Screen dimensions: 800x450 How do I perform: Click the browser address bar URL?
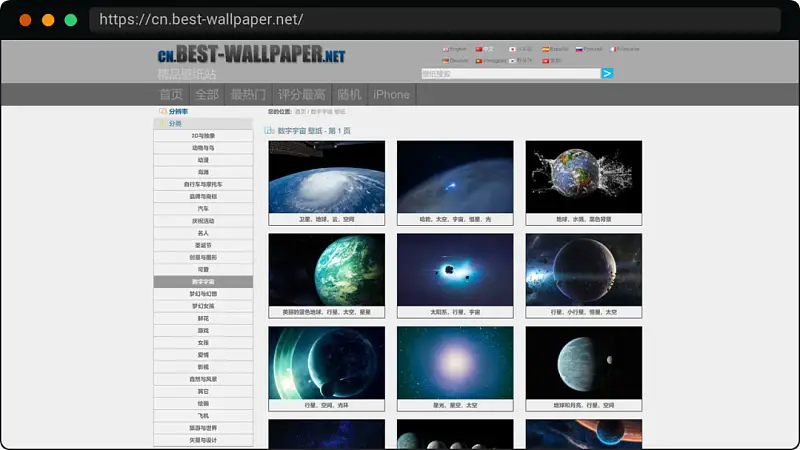pyautogui.click(x=201, y=19)
